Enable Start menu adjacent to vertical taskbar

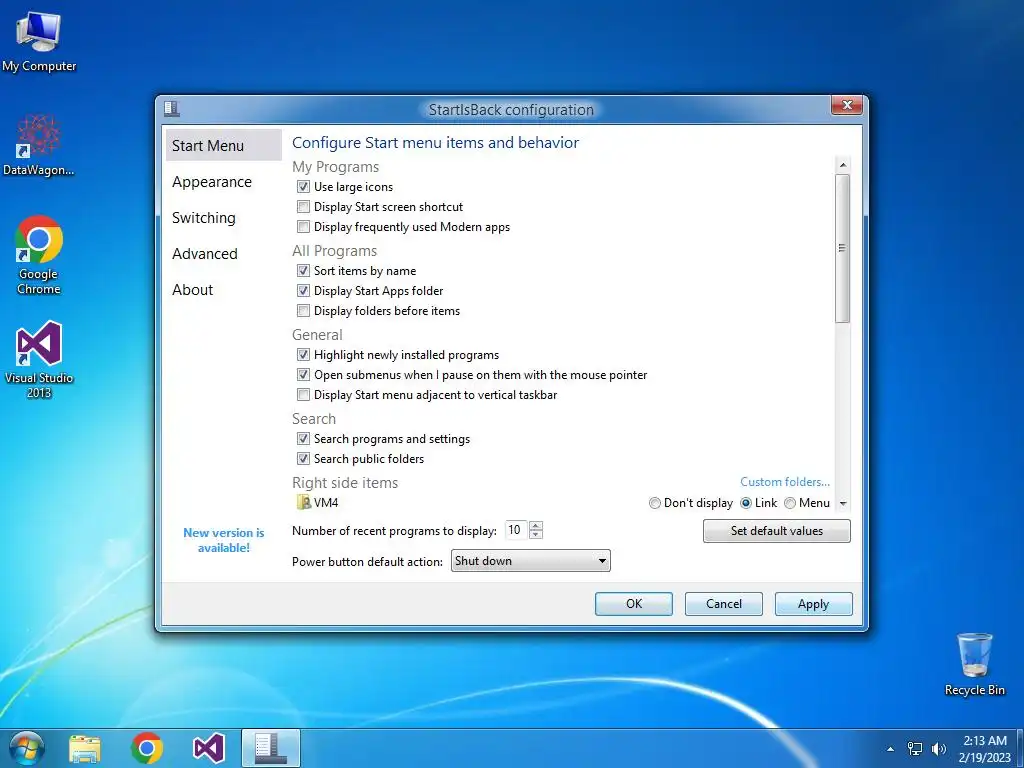tap(303, 394)
